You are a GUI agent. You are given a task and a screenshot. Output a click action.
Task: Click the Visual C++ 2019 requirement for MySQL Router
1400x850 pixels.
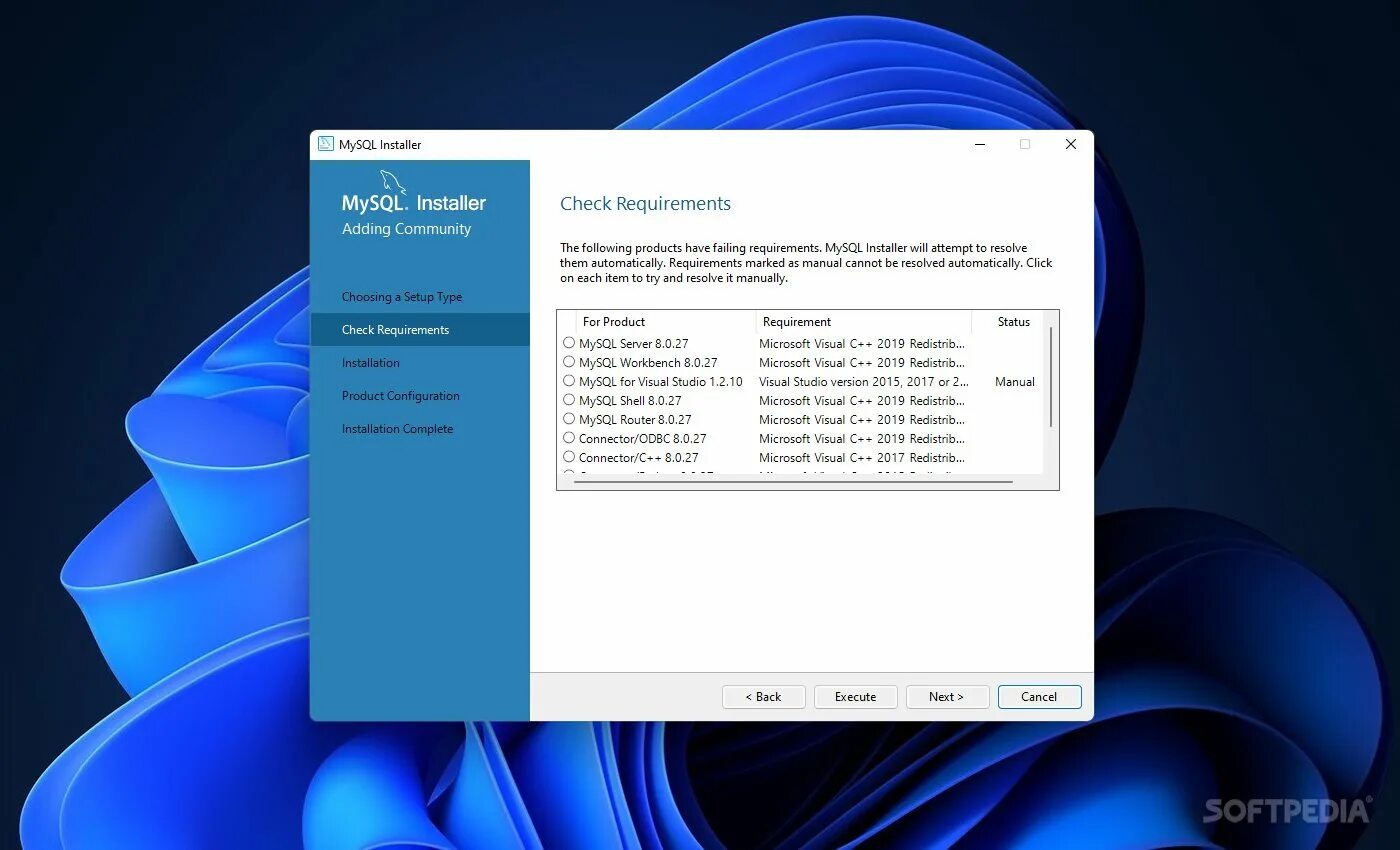coord(862,420)
